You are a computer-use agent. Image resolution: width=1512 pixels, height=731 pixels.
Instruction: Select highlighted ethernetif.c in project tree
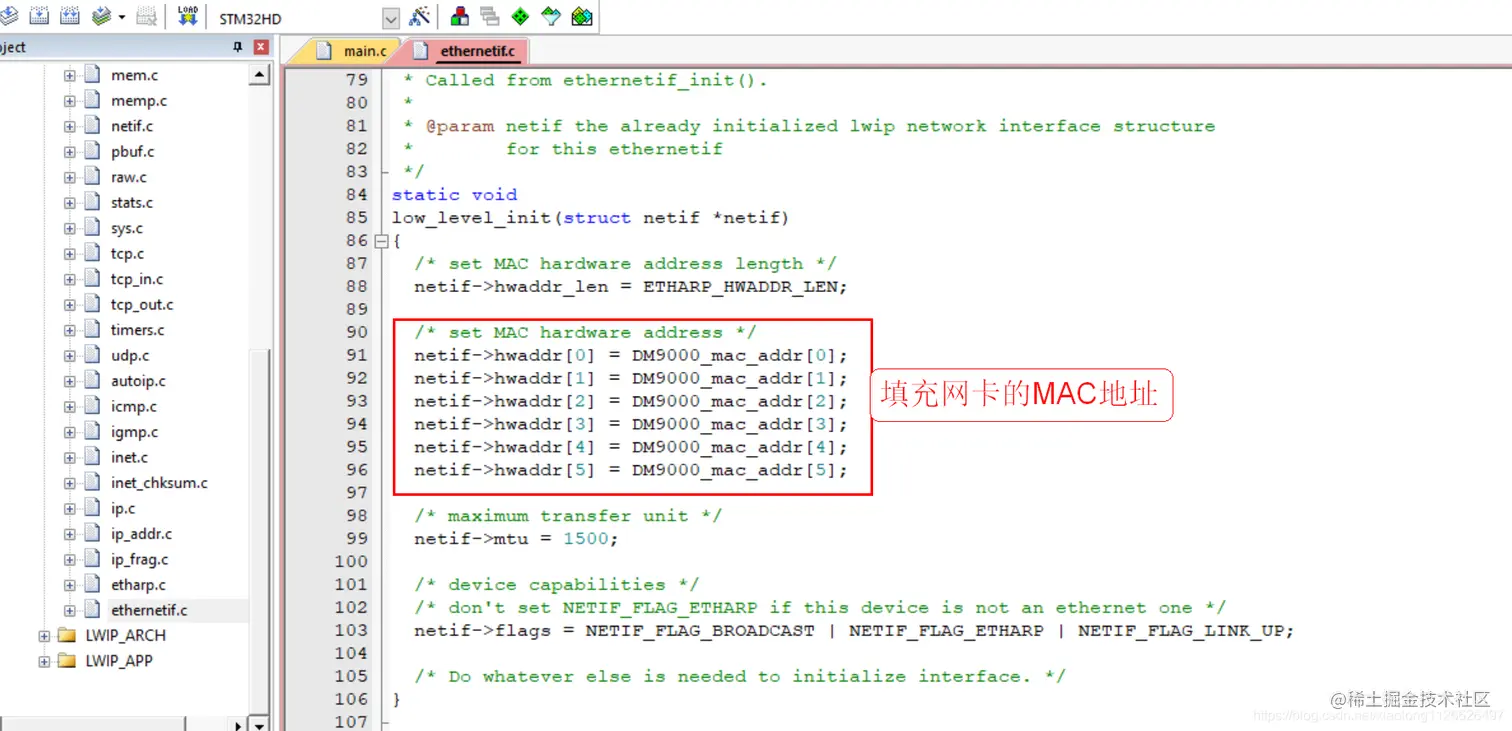(x=149, y=610)
